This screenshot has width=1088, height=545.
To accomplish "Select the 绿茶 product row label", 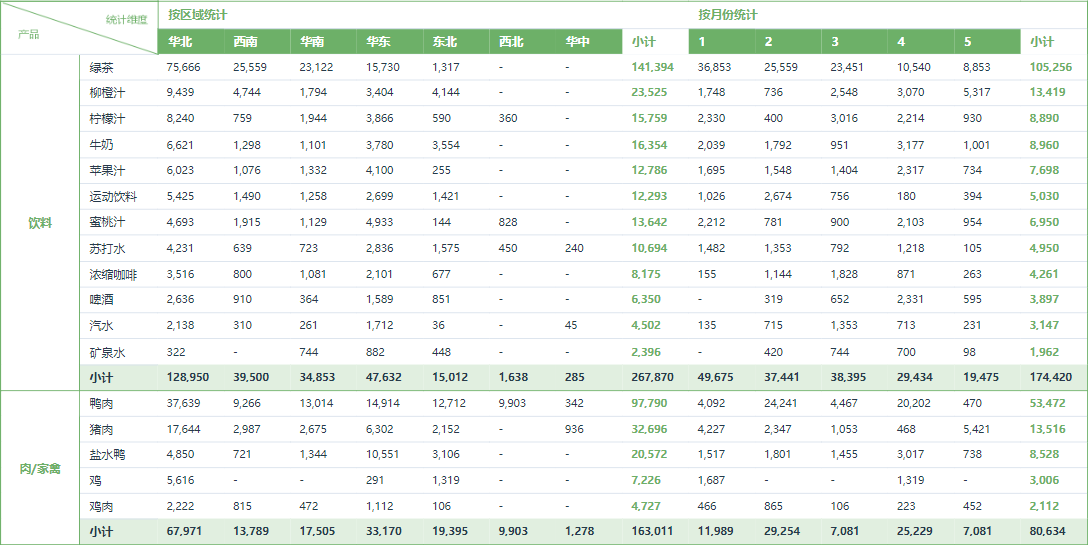I will (x=102, y=67).
